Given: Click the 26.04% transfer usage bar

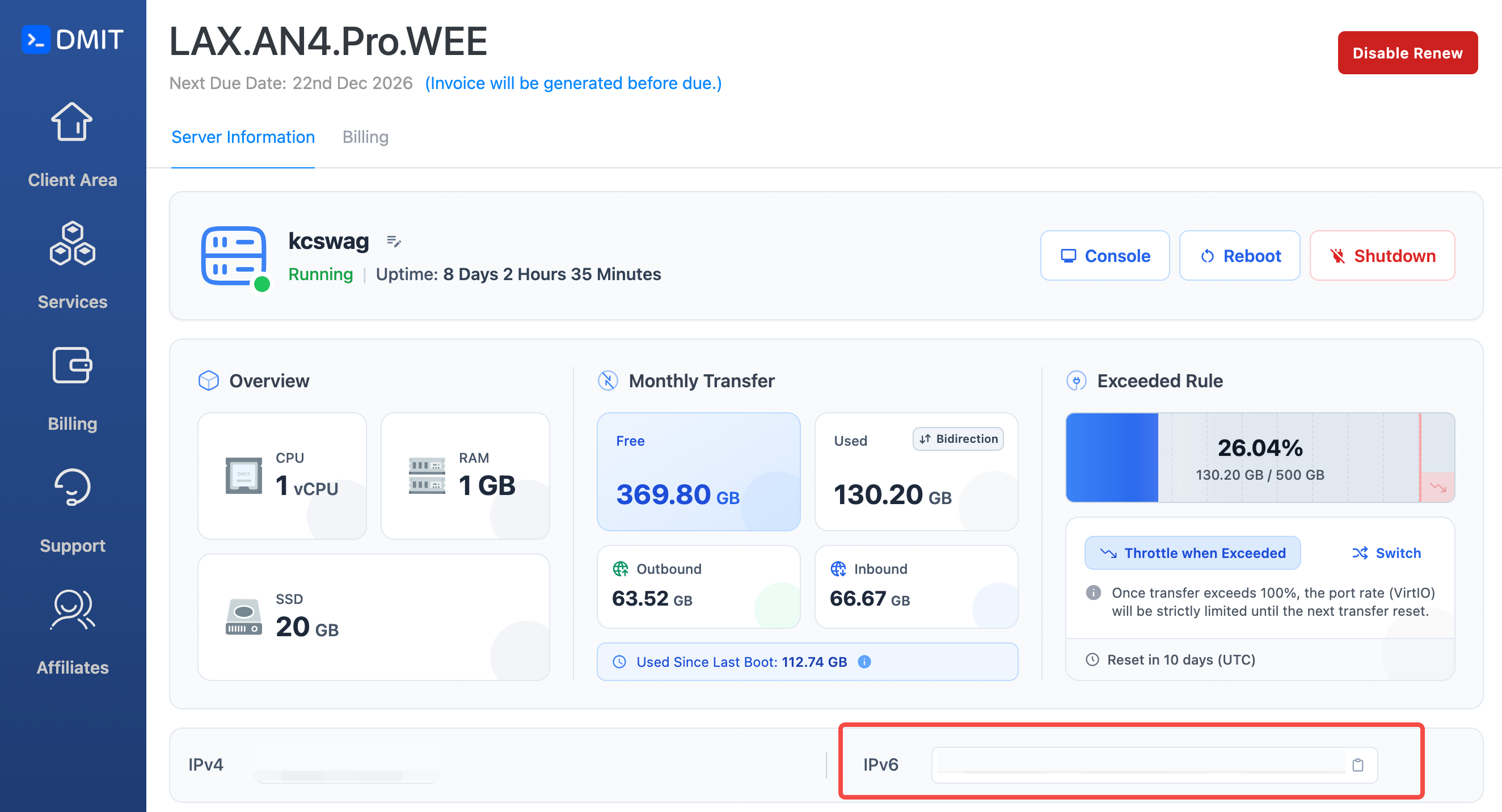Looking at the screenshot, I should (1259, 458).
